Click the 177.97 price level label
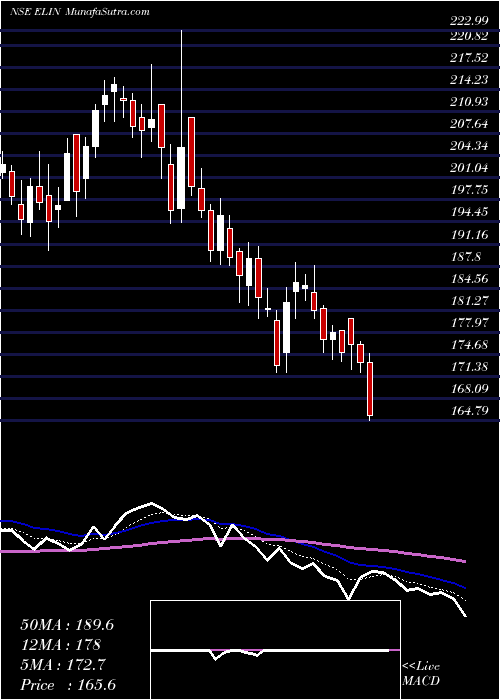This screenshot has width=500, height=700. coord(469,322)
